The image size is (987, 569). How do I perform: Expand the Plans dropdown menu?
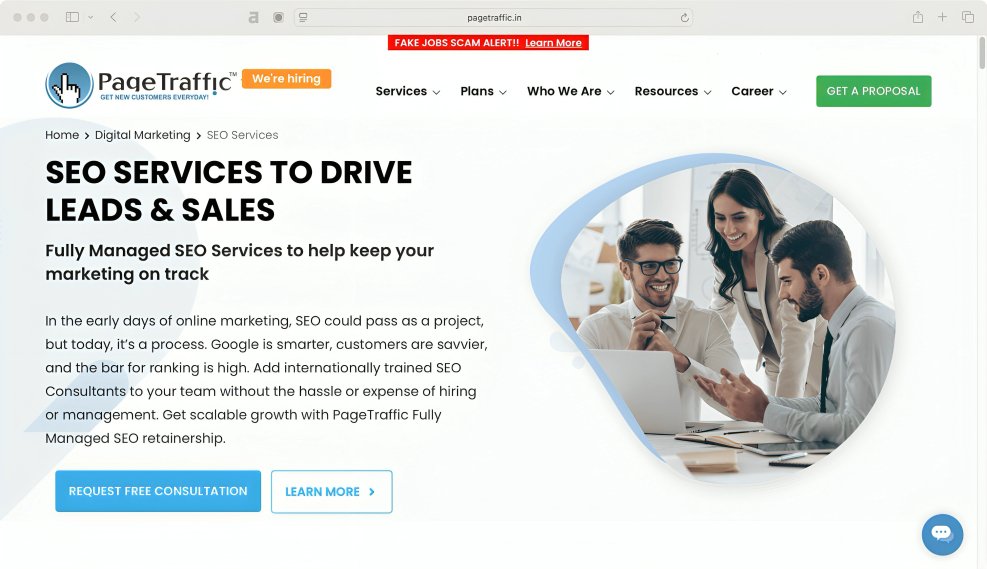(483, 91)
